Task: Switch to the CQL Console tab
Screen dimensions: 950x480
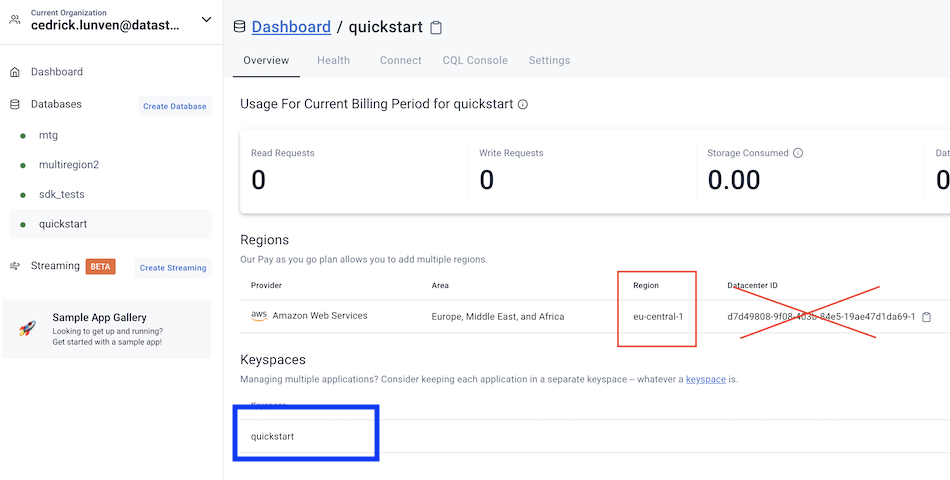Action: click(475, 61)
